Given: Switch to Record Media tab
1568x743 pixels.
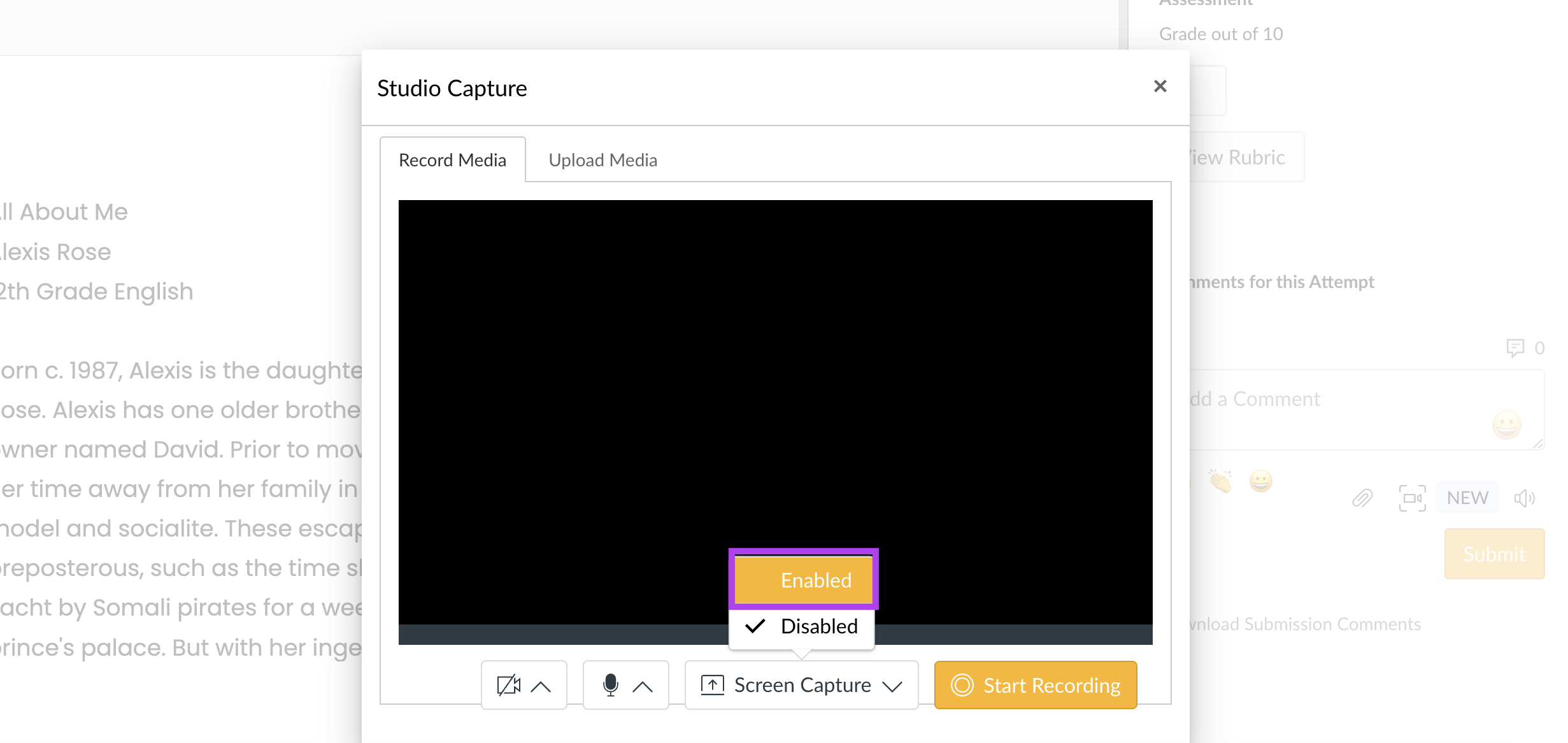Looking at the screenshot, I should tap(452, 159).
